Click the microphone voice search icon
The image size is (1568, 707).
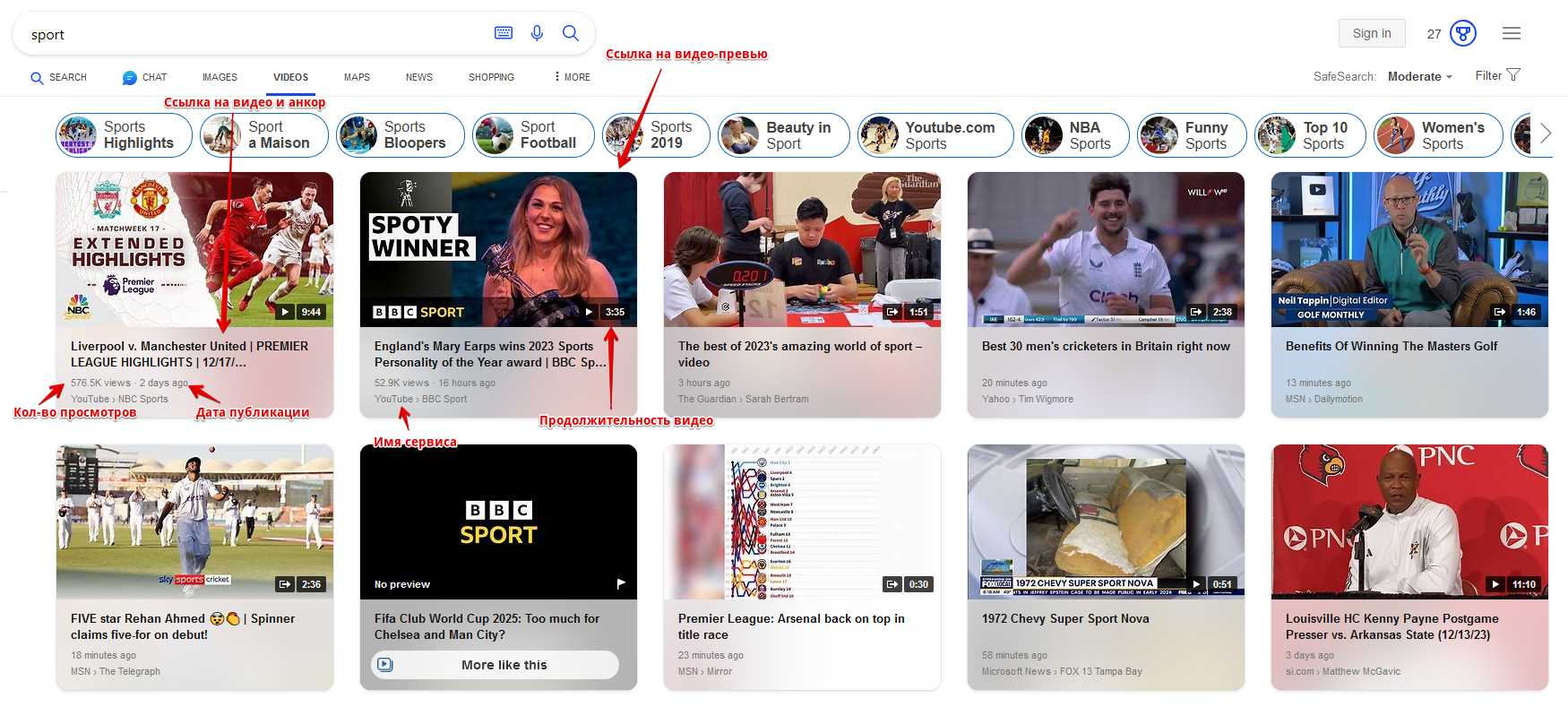[537, 33]
